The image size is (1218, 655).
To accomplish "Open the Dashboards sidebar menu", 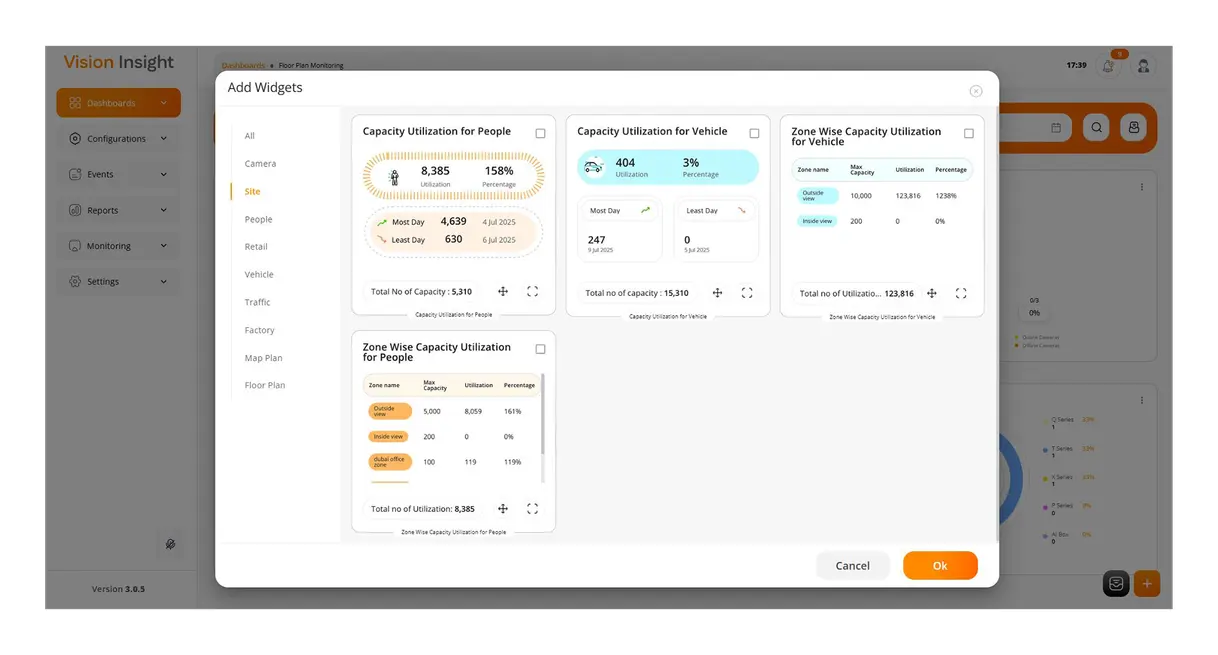I will pos(118,103).
